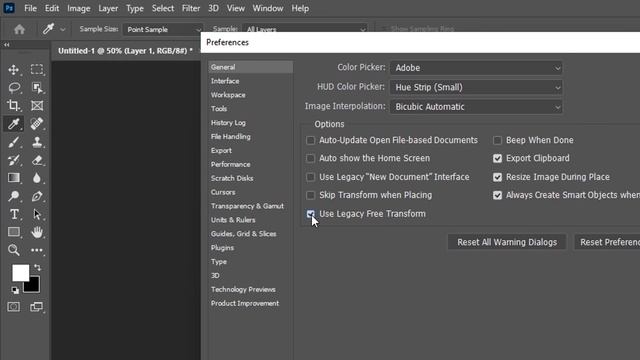640x360 pixels.
Task: Select the Rectangle shape tool
Action: pyautogui.click(x=13, y=232)
